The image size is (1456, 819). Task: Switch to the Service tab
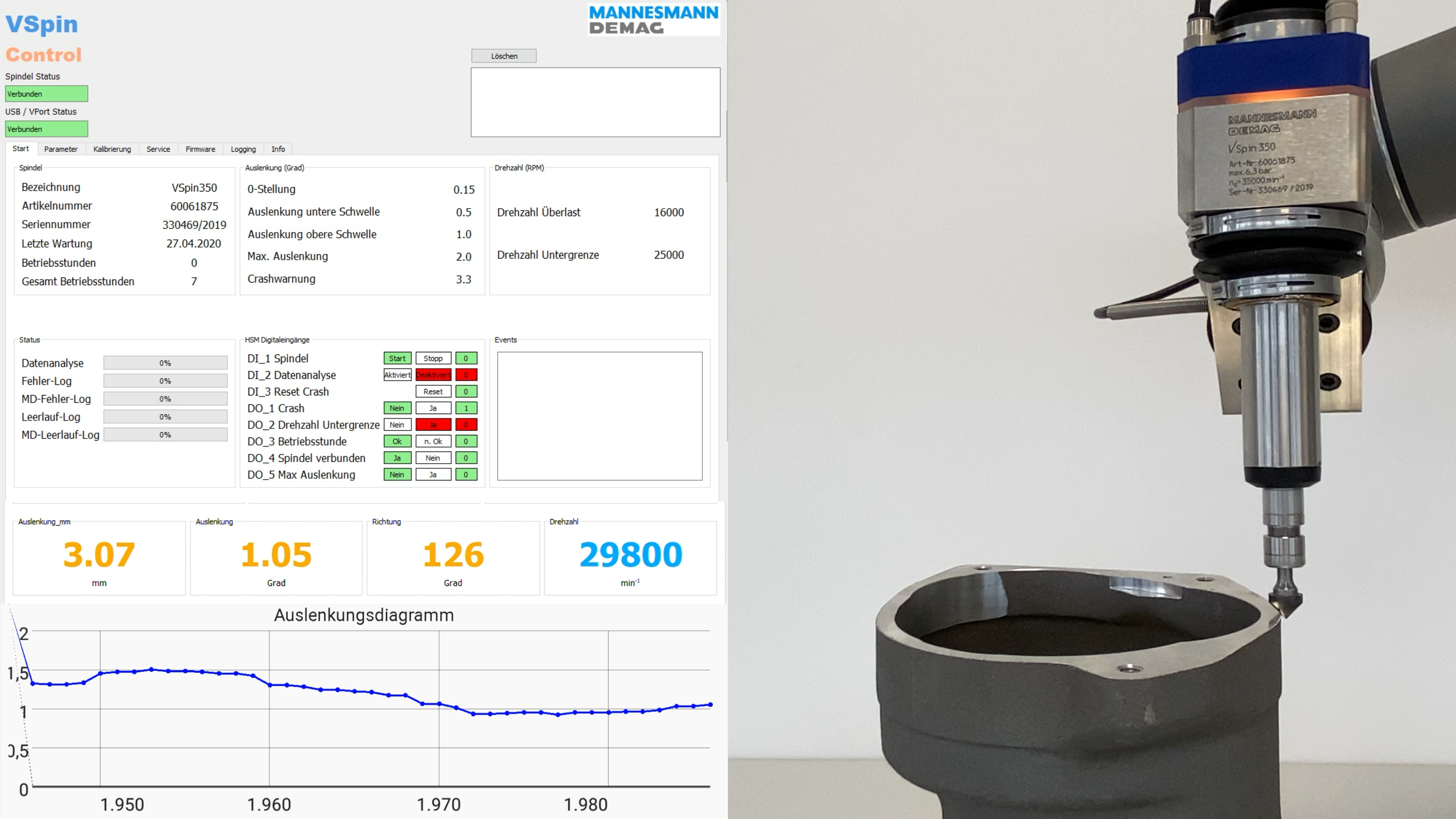[158, 149]
